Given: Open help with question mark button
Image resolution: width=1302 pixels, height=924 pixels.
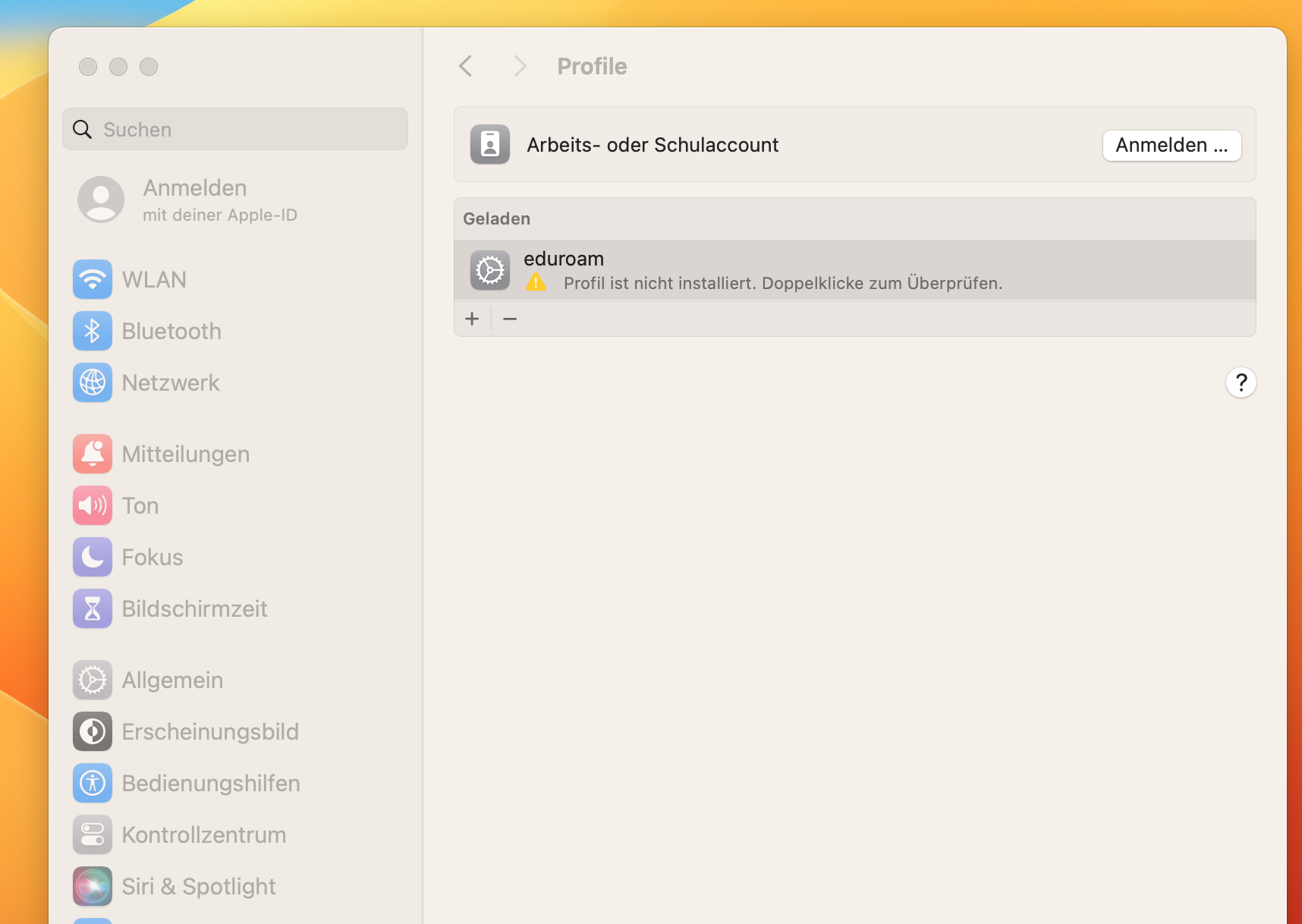Looking at the screenshot, I should 1241,382.
